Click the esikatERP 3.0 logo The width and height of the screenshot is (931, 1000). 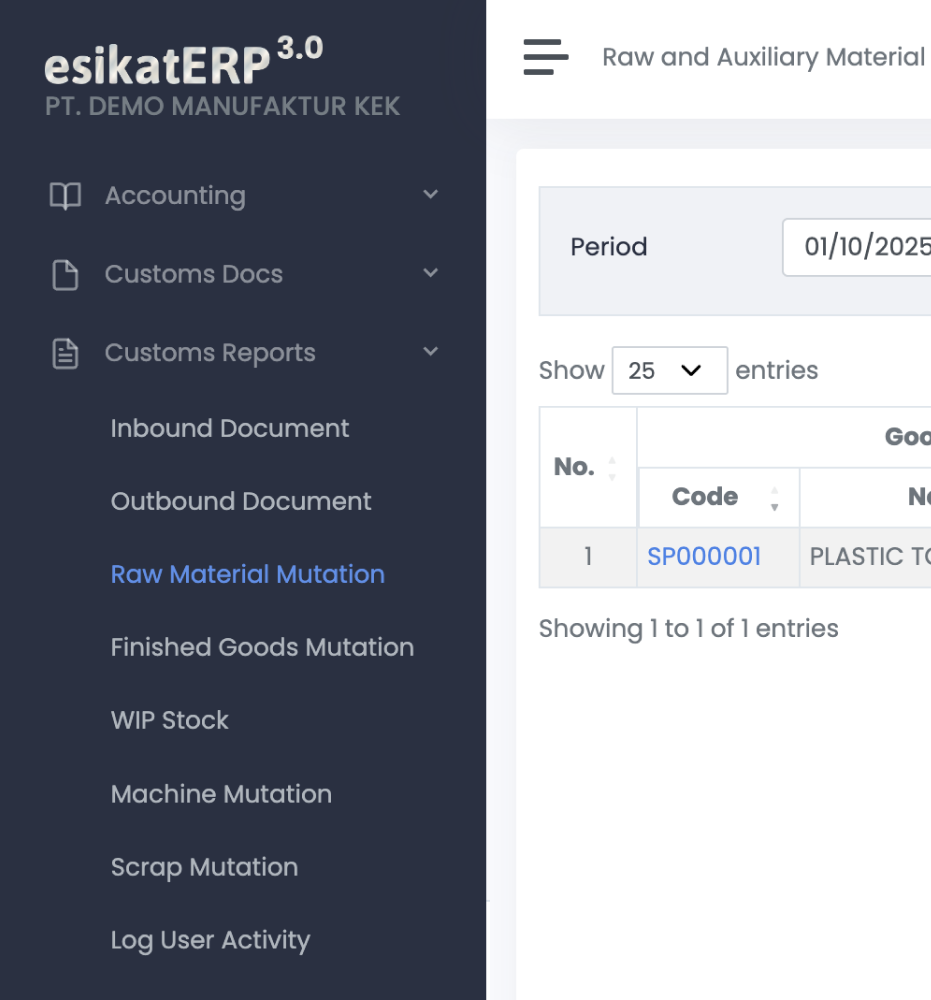pos(183,64)
